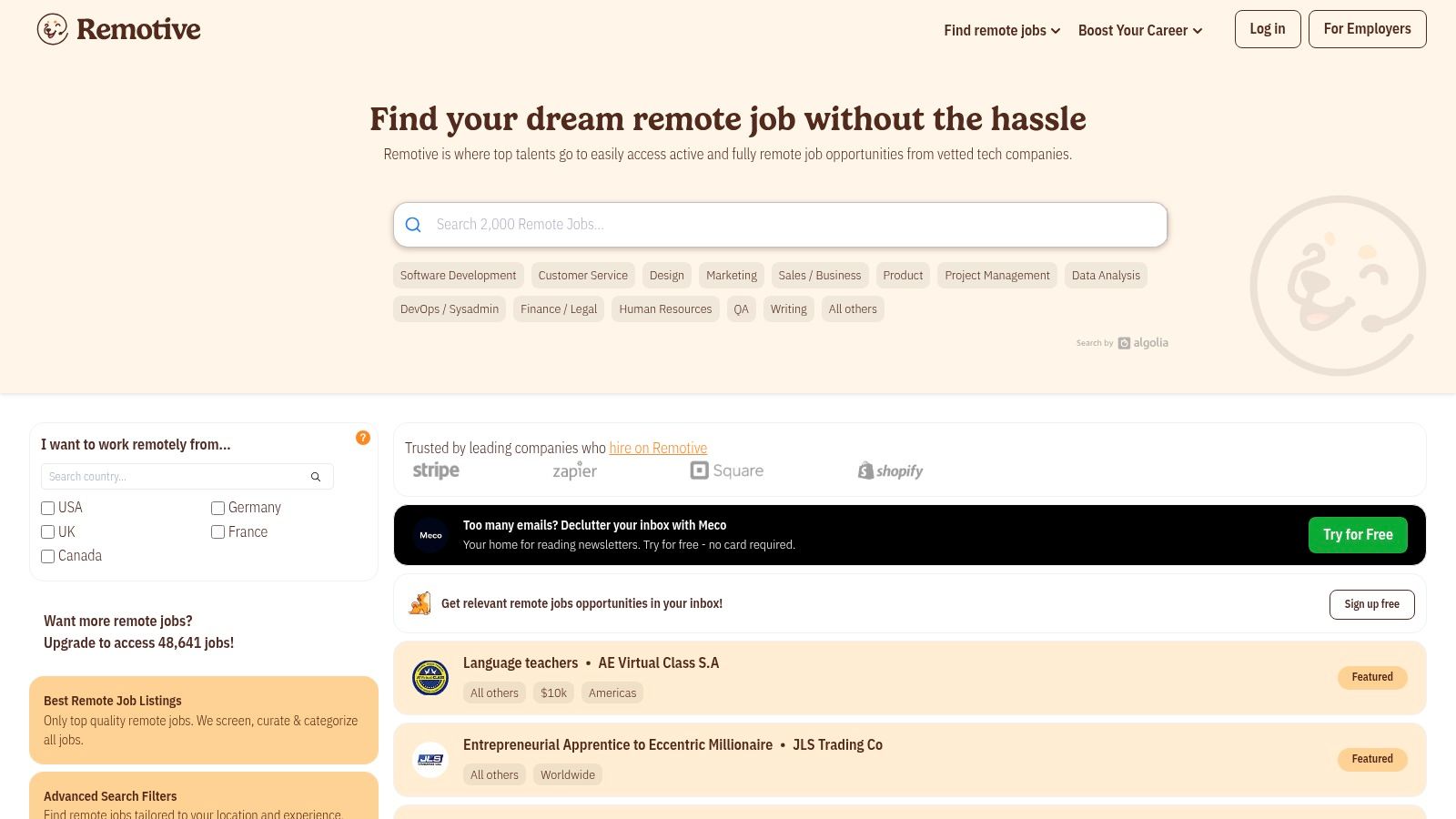Click the country search magnifier icon
The height and width of the screenshot is (819, 1456).
point(316,477)
